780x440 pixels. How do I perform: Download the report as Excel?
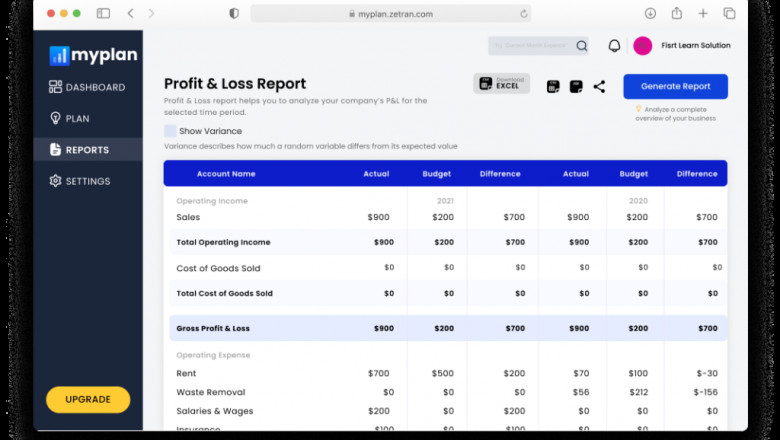pos(501,84)
